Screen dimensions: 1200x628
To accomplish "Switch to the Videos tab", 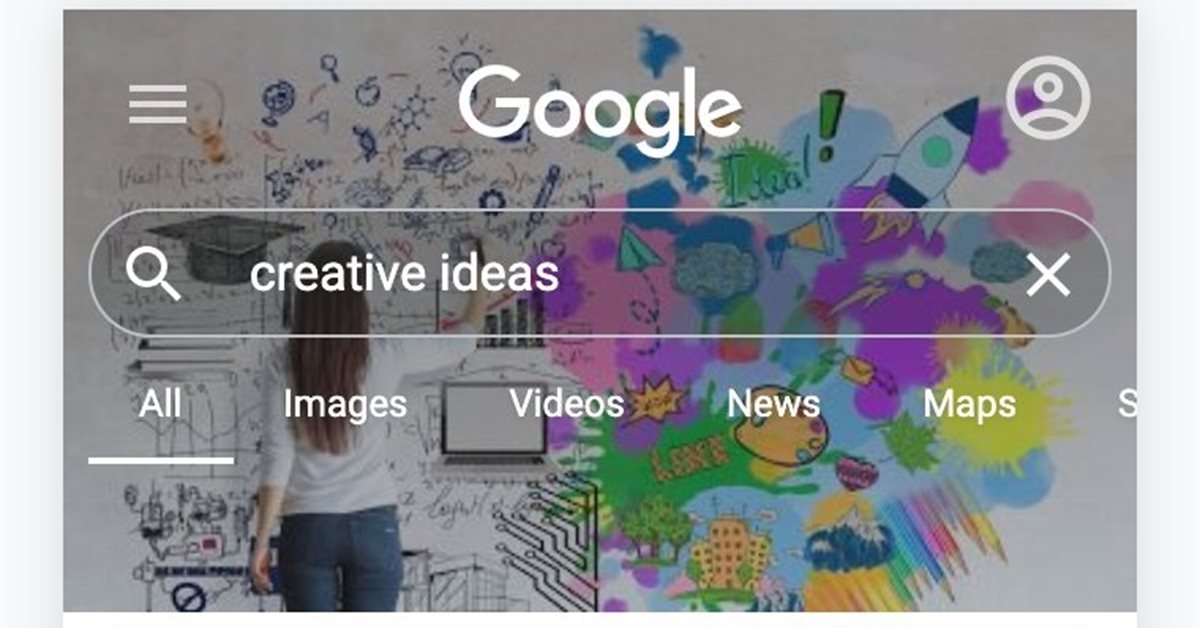I will coord(567,404).
